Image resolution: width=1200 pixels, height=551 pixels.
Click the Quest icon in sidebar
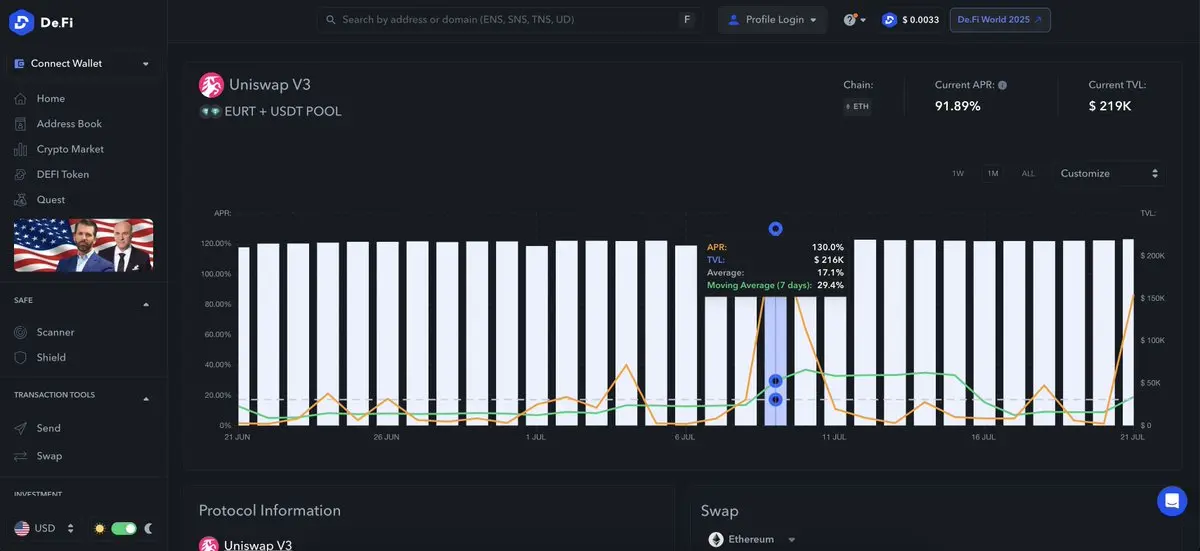click(20, 199)
